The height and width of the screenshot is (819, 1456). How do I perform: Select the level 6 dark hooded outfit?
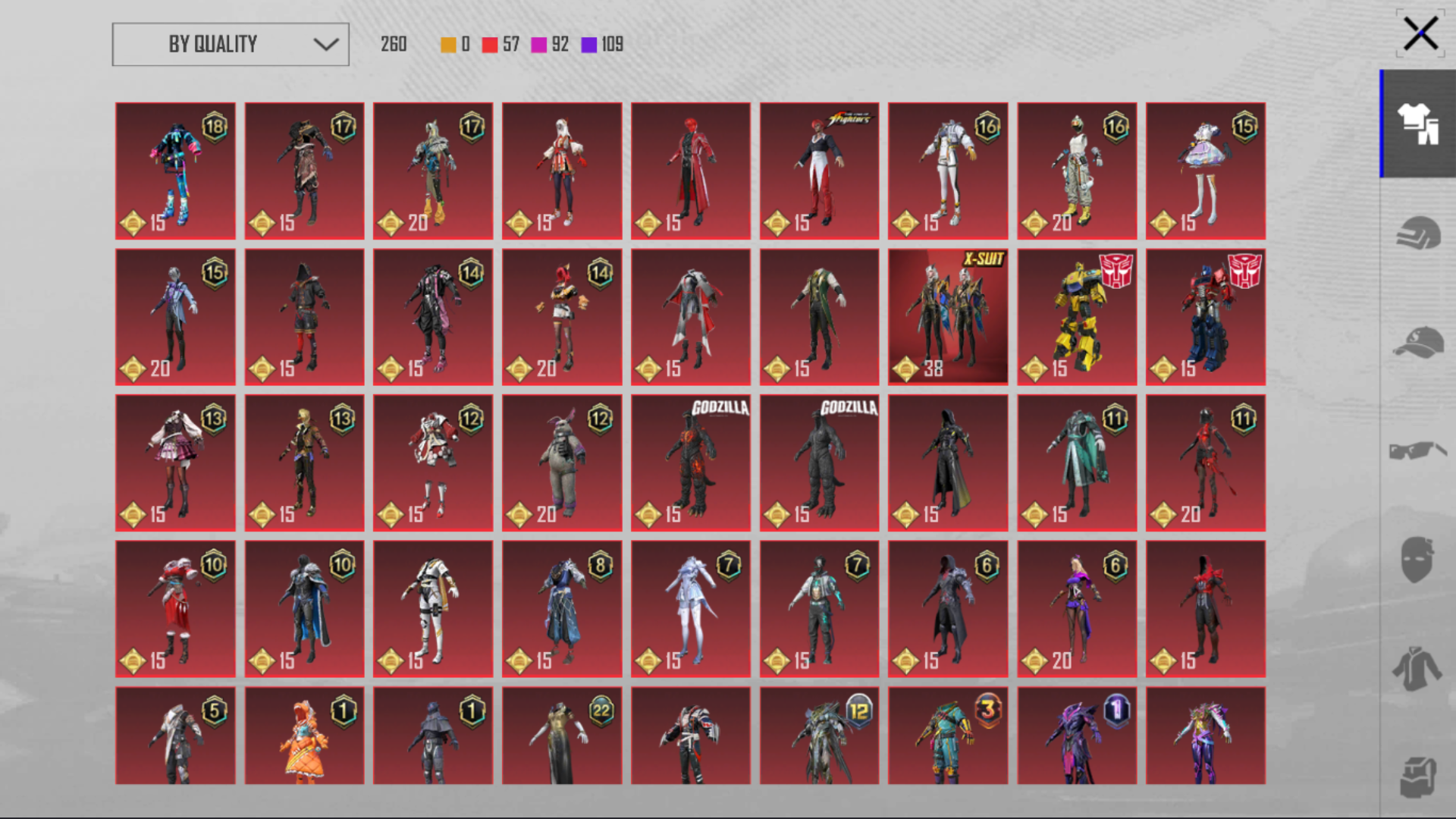[948, 609]
